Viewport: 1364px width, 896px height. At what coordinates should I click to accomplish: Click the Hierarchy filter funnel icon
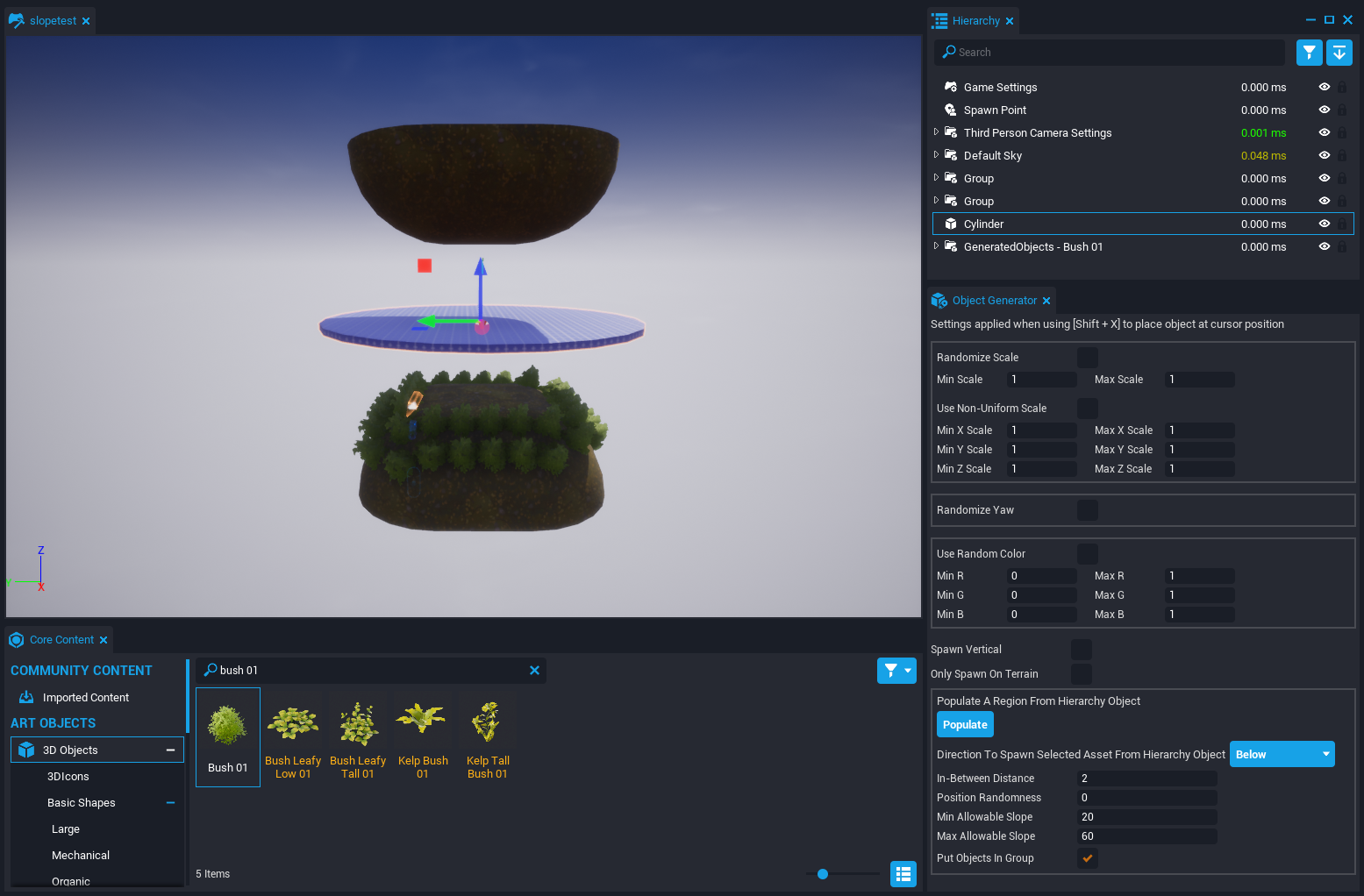pos(1309,53)
